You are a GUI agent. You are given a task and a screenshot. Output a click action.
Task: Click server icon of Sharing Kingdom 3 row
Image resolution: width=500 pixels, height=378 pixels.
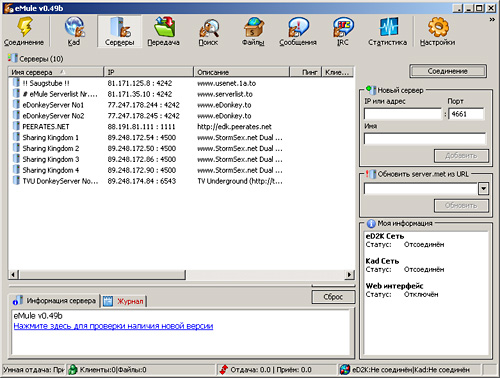tap(16, 159)
